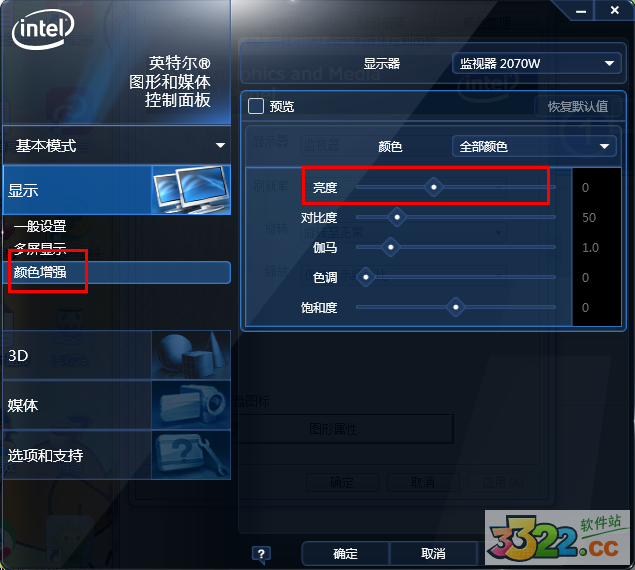This screenshot has width=635, height=570.
Task: Click the 恢复默认值 restore defaults button
Action: pos(578,107)
